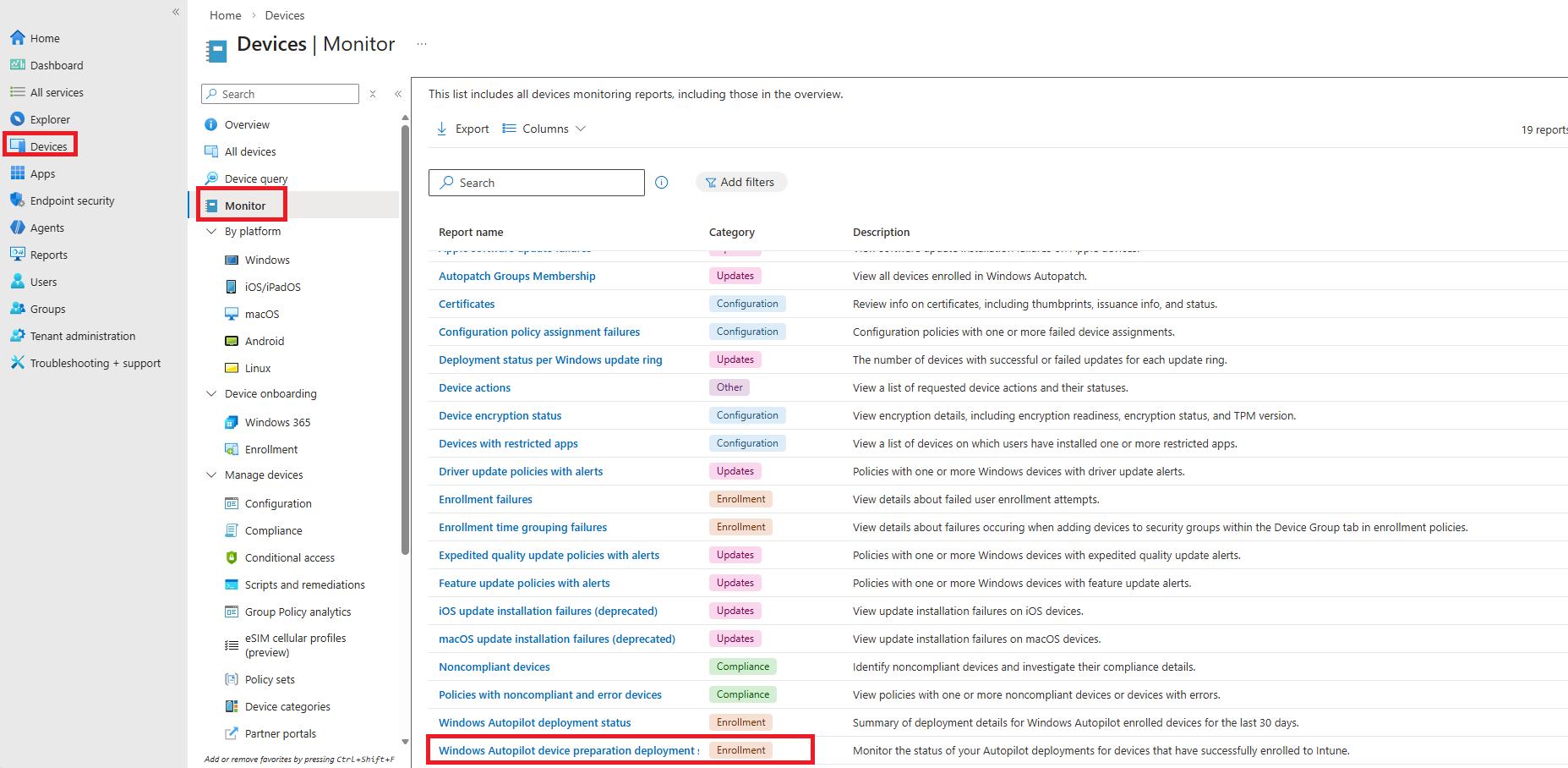Open Policy sets menu item

coord(270,679)
